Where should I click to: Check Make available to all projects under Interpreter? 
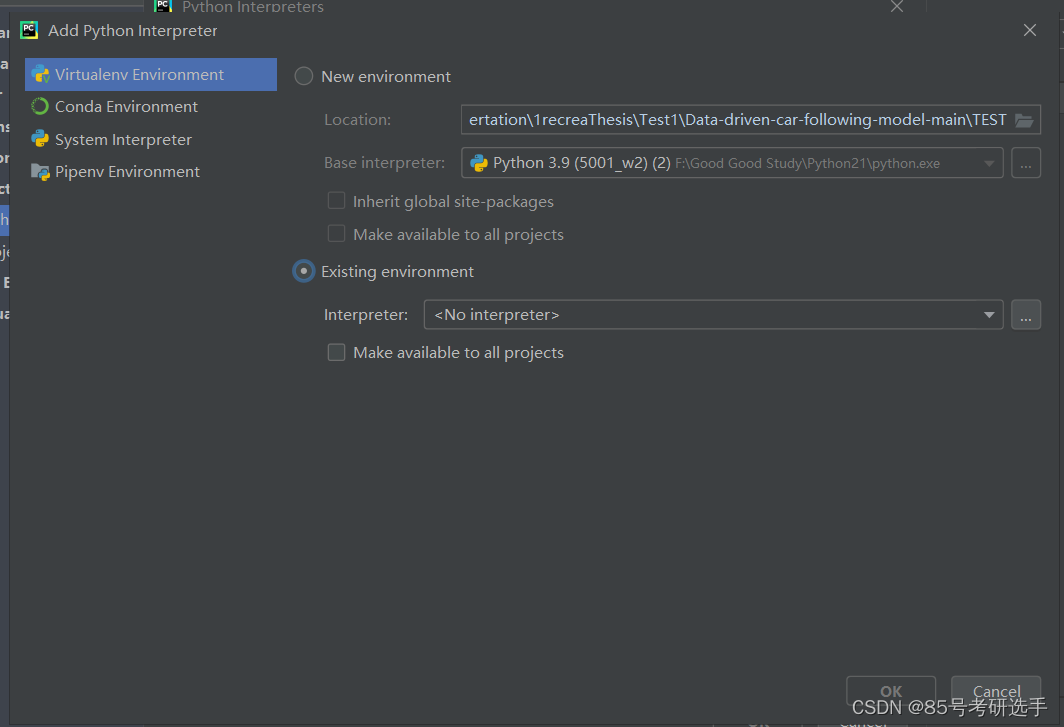336,352
